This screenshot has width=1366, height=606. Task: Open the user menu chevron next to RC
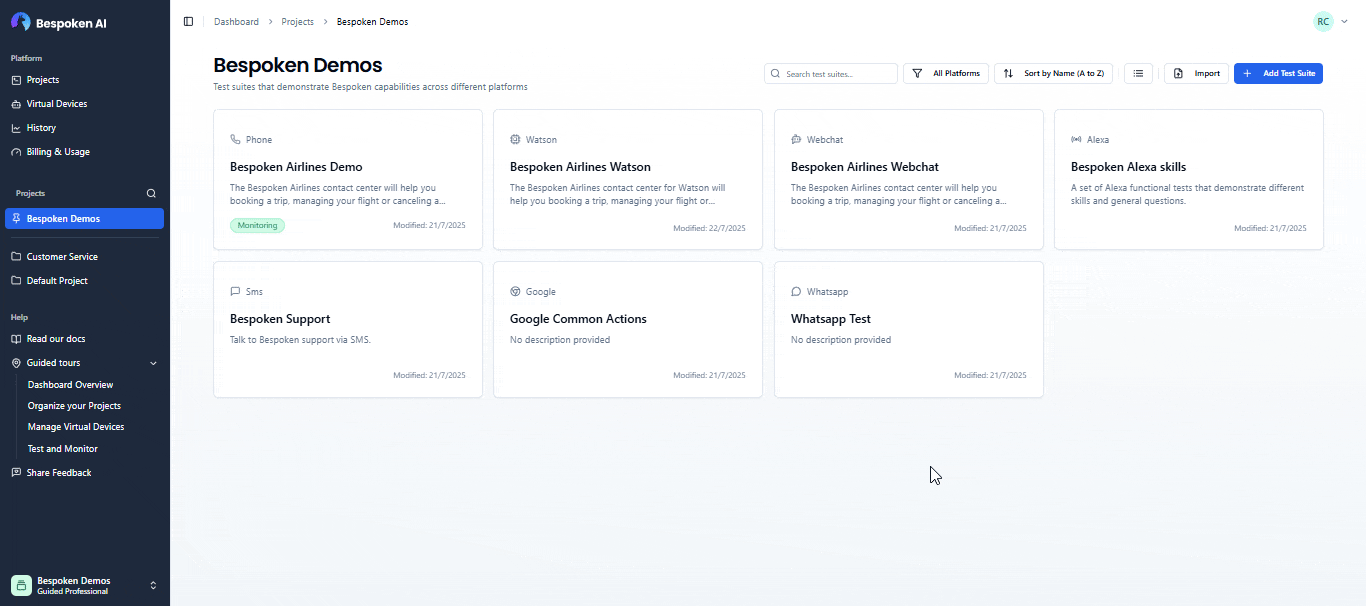[1345, 21]
